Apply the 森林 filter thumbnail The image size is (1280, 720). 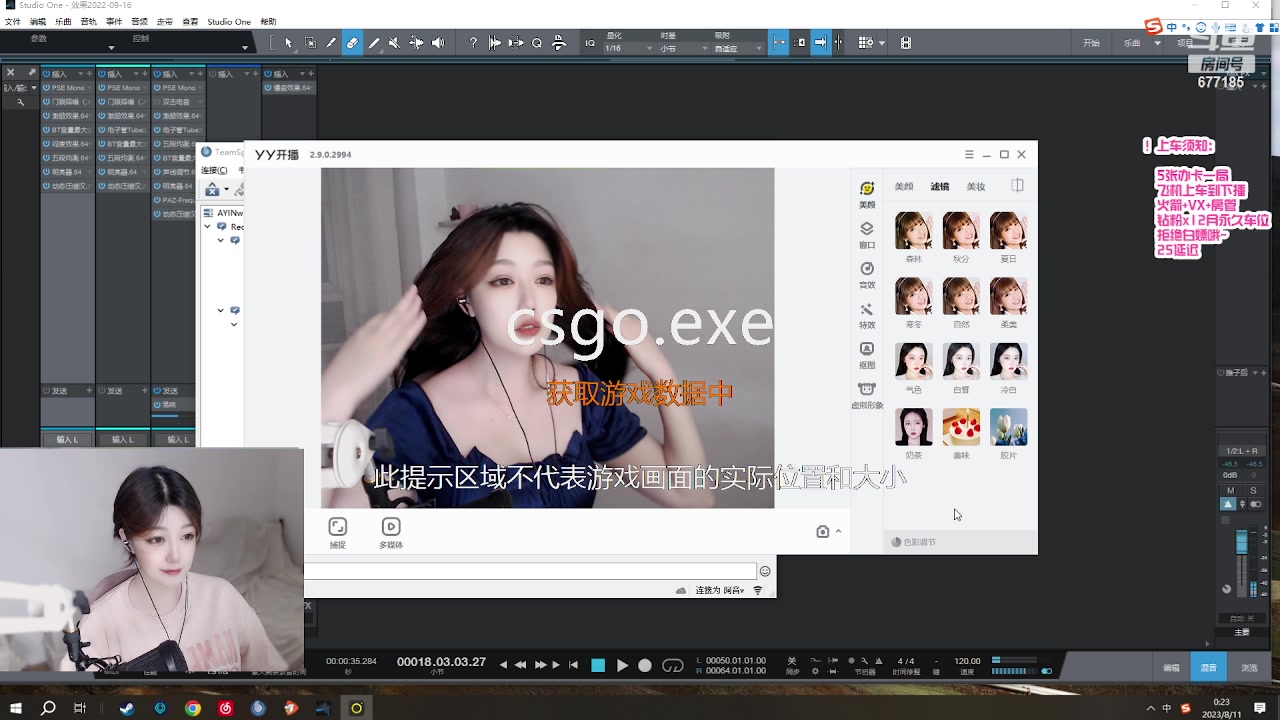coord(913,231)
